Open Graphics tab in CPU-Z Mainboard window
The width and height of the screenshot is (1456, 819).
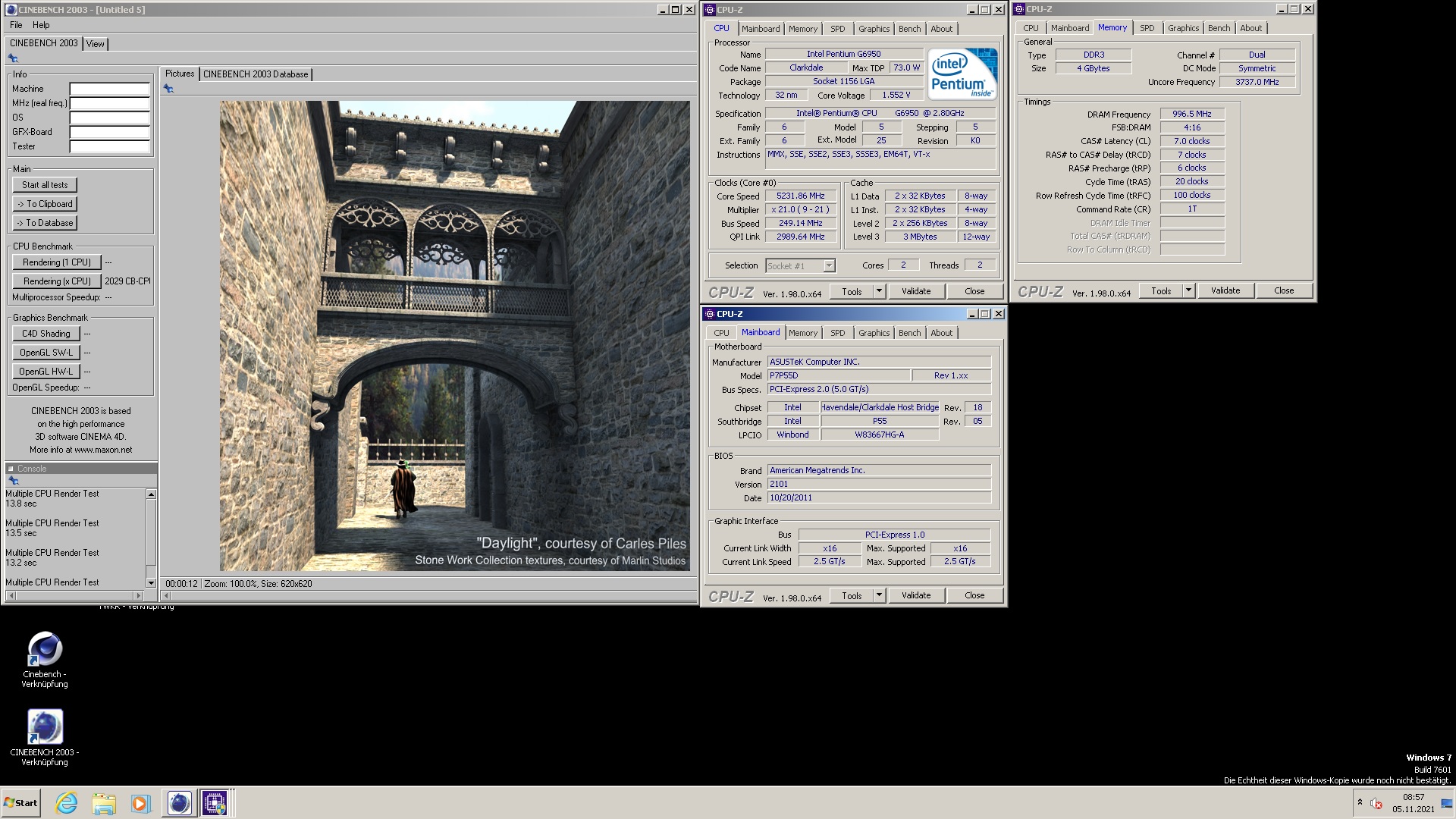click(874, 333)
